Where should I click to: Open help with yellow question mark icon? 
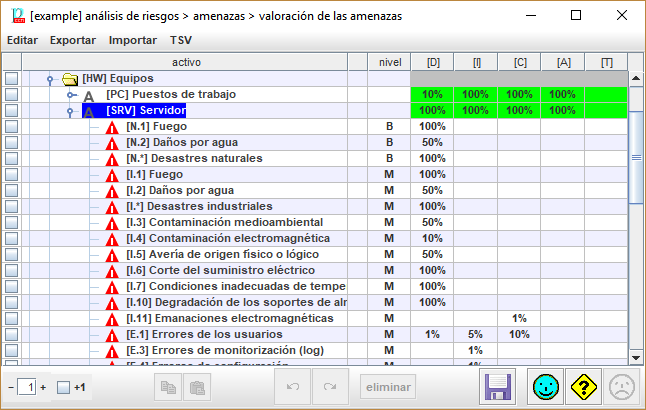[x=583, y=386]
